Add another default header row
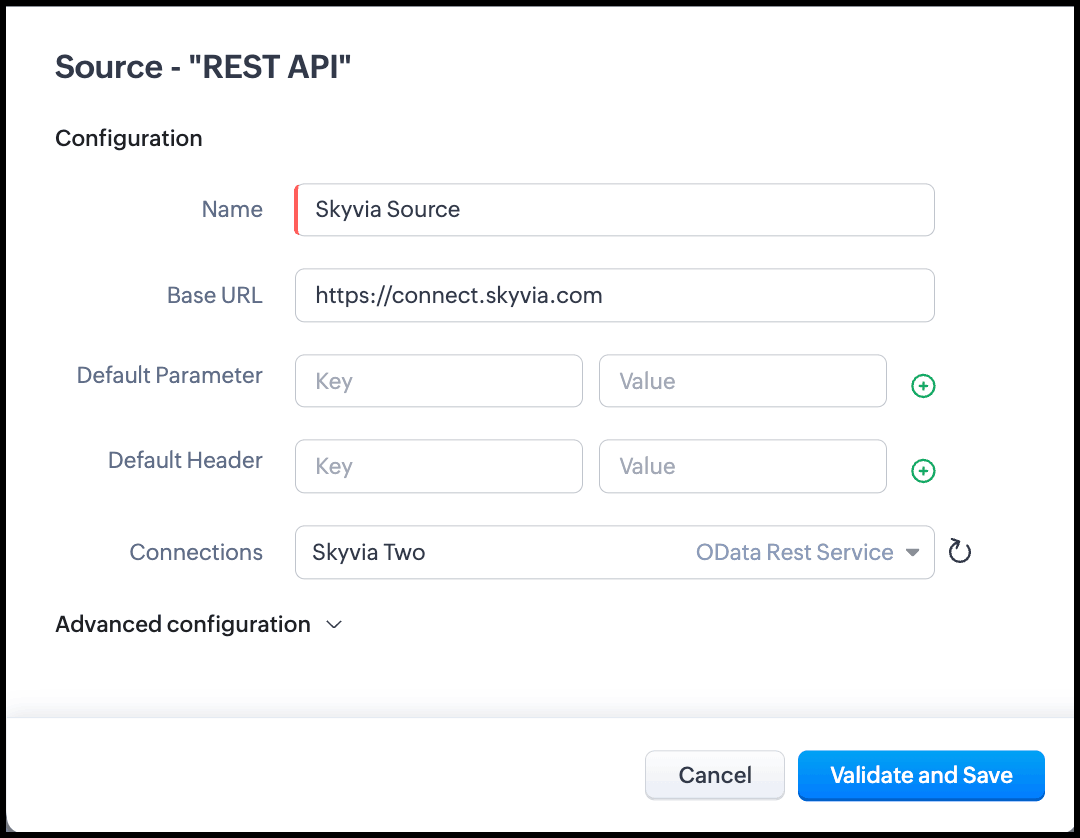The width and height of the screenshot is (1080, 838). (x=923, y=471)
